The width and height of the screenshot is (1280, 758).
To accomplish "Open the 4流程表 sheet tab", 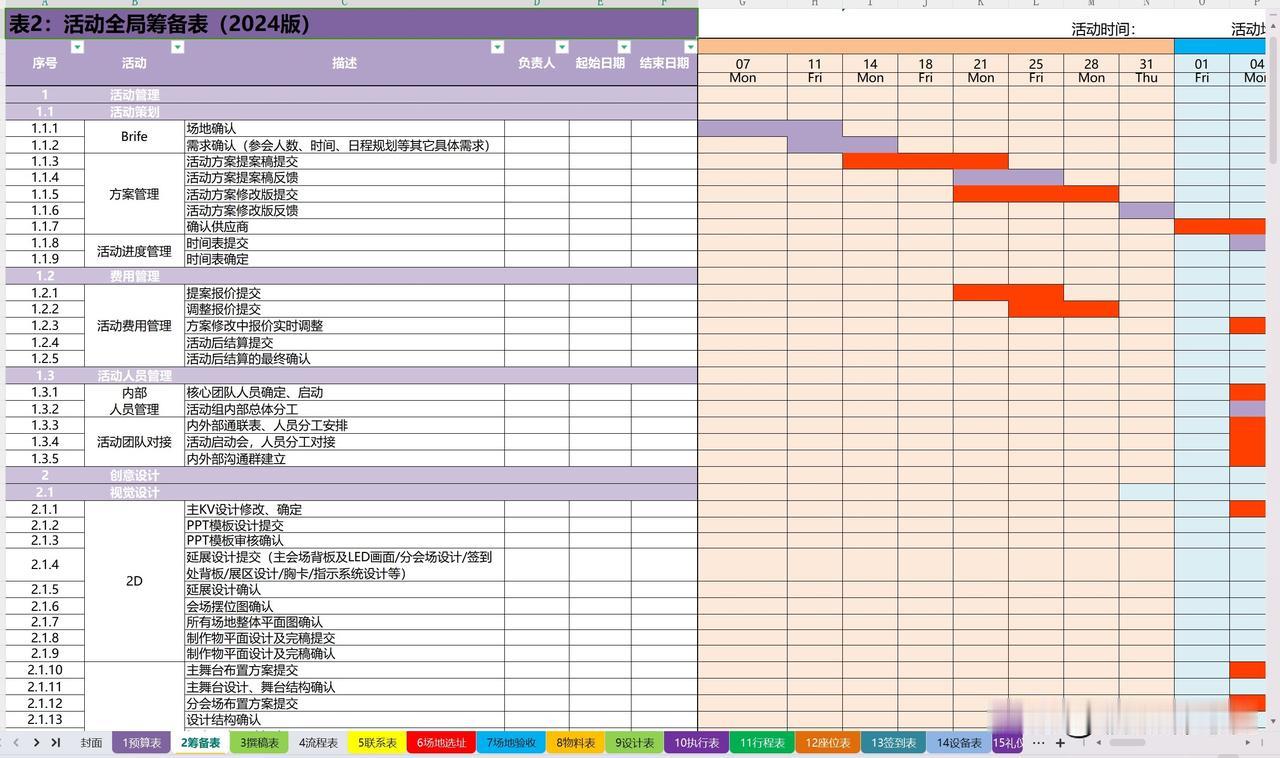I will pyautogui.click(x=318, y=743).
